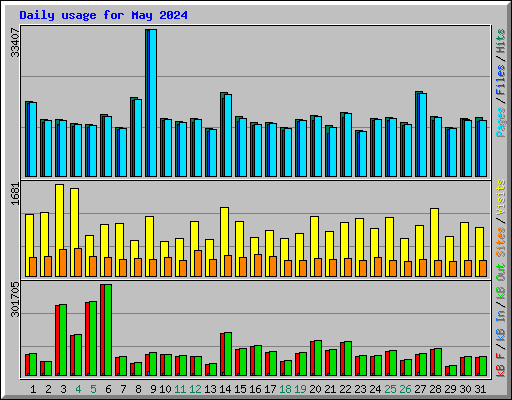This screenshot has height=400, width=512.
Task: Click the day 14 label on x-axis
Action: (x=225, y=389)
